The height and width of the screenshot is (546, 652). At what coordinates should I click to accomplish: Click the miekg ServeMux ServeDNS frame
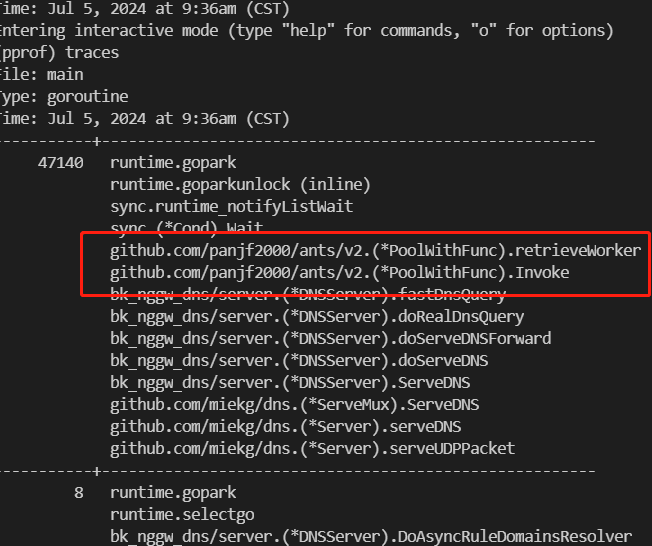coord(294,405)
